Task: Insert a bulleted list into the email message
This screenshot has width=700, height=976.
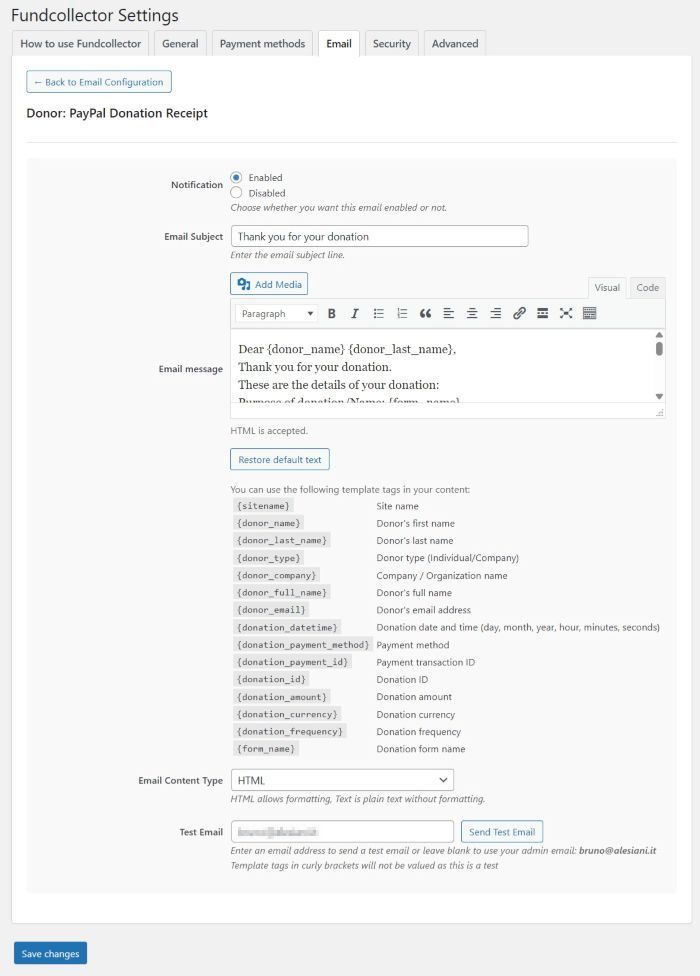Action: coord(378,314)
